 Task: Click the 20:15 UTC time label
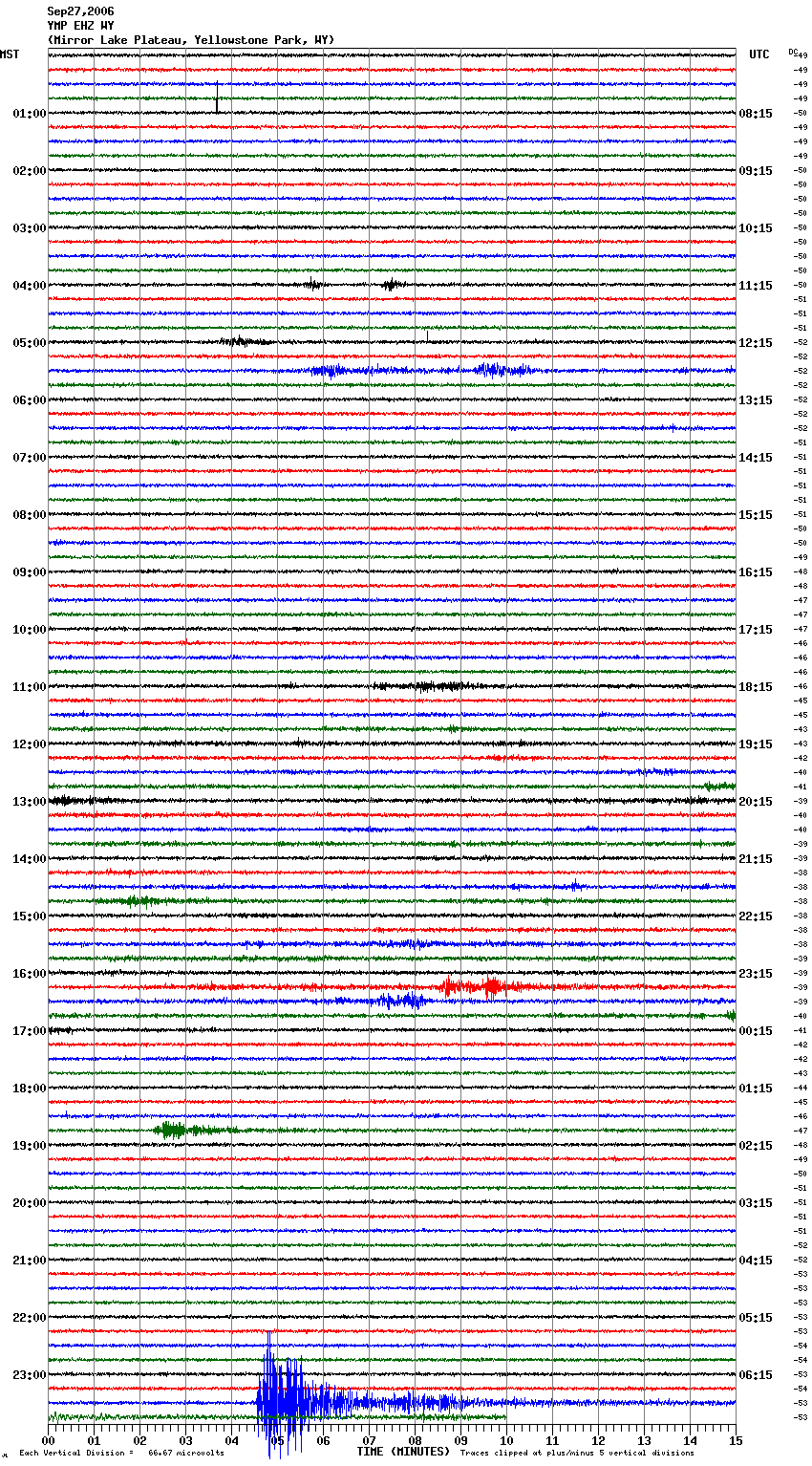(756, 802)
